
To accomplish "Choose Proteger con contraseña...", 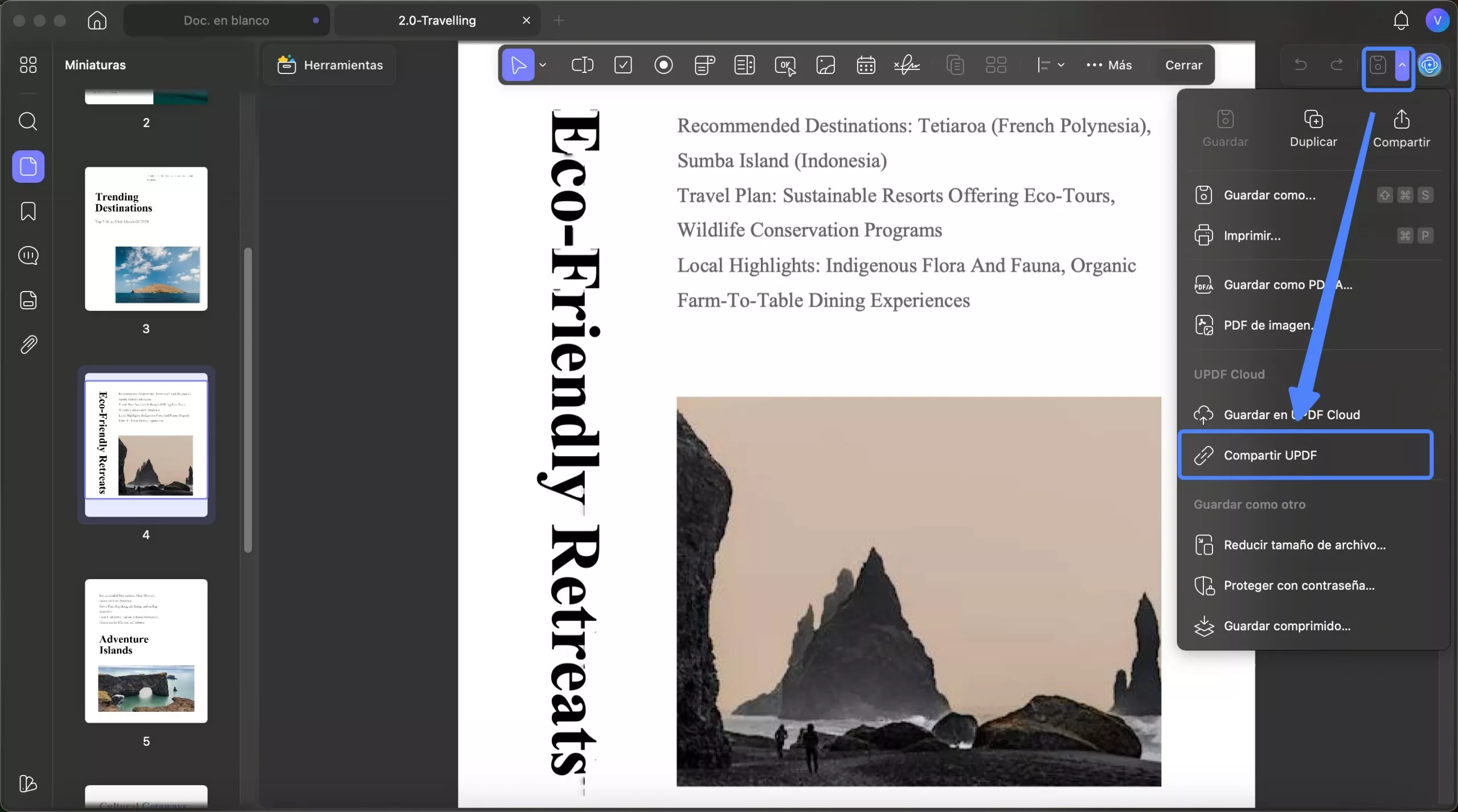I will click(1313, 585).
